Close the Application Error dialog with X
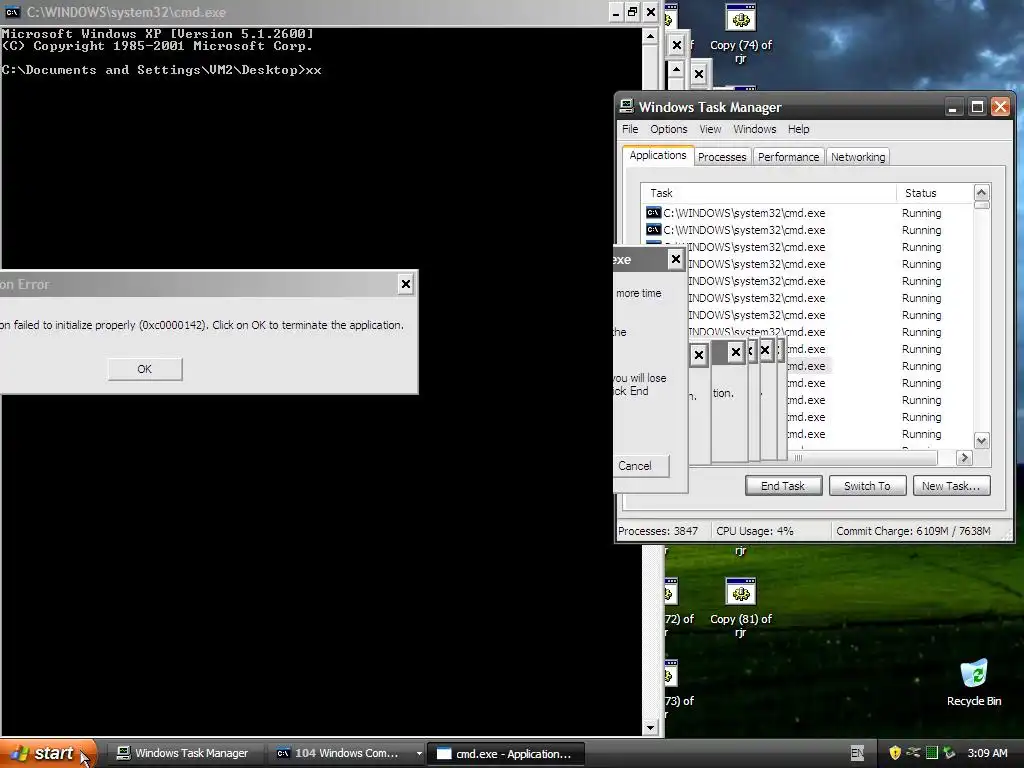The width and height of the screenshot is (1024, 768). [x=406, y=284]
